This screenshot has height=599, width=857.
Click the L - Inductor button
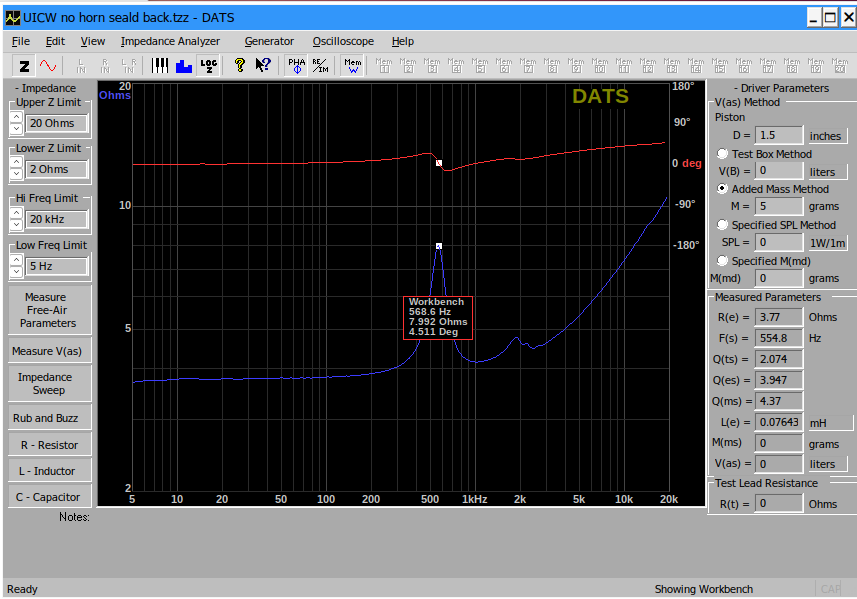click(49, 471)
